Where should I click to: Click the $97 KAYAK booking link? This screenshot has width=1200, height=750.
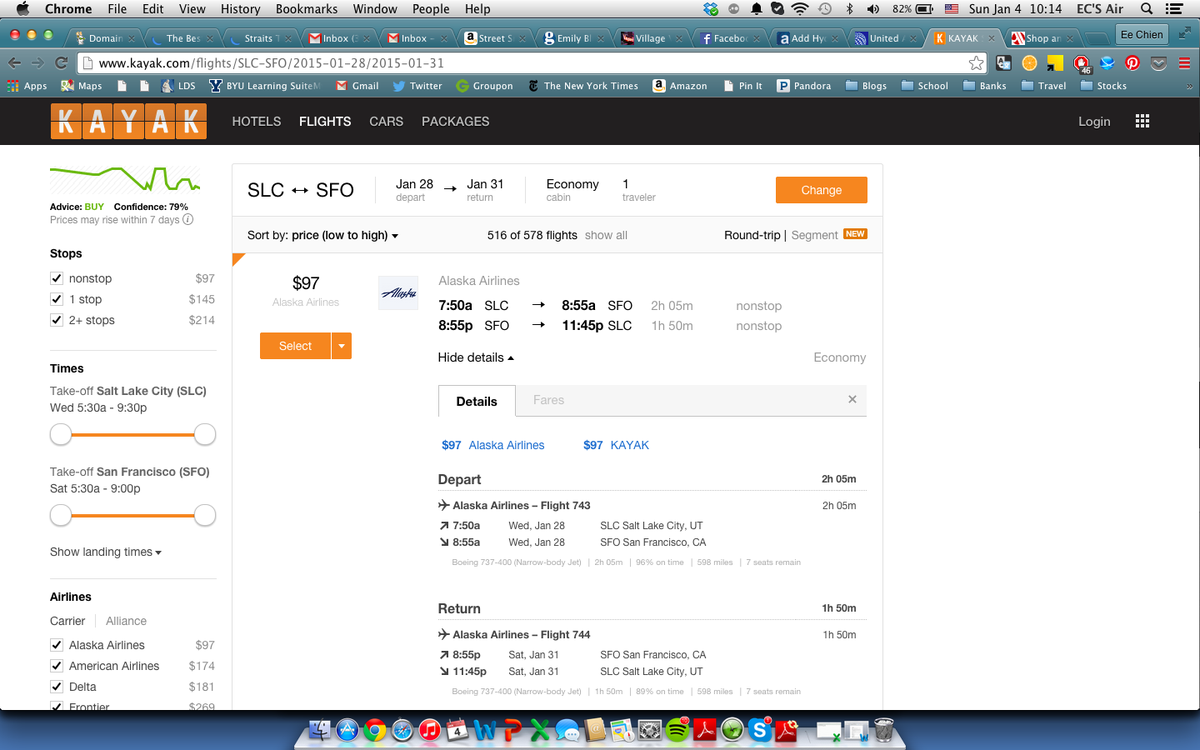point(616,445)
